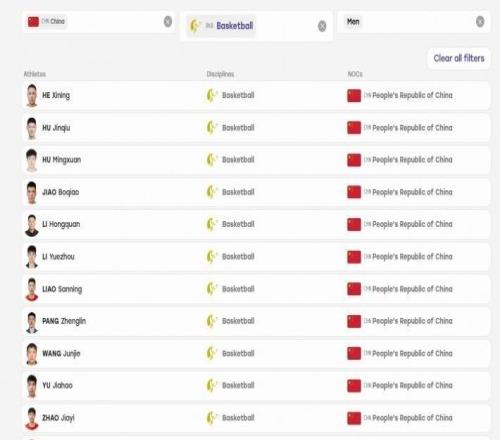
Task: Open HU Jinqiu athlete name link
Action: tap(56, 128)
